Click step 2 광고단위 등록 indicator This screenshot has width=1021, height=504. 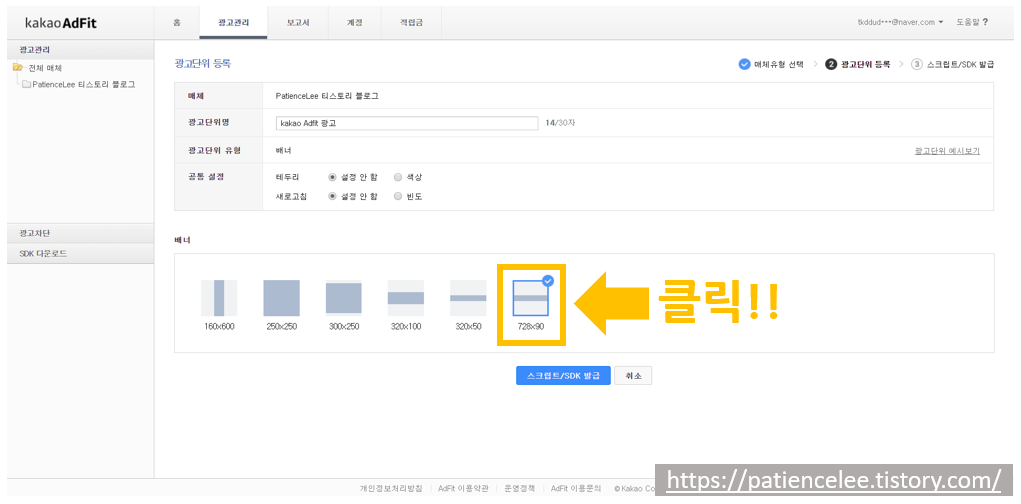click(x=858, y=64)
